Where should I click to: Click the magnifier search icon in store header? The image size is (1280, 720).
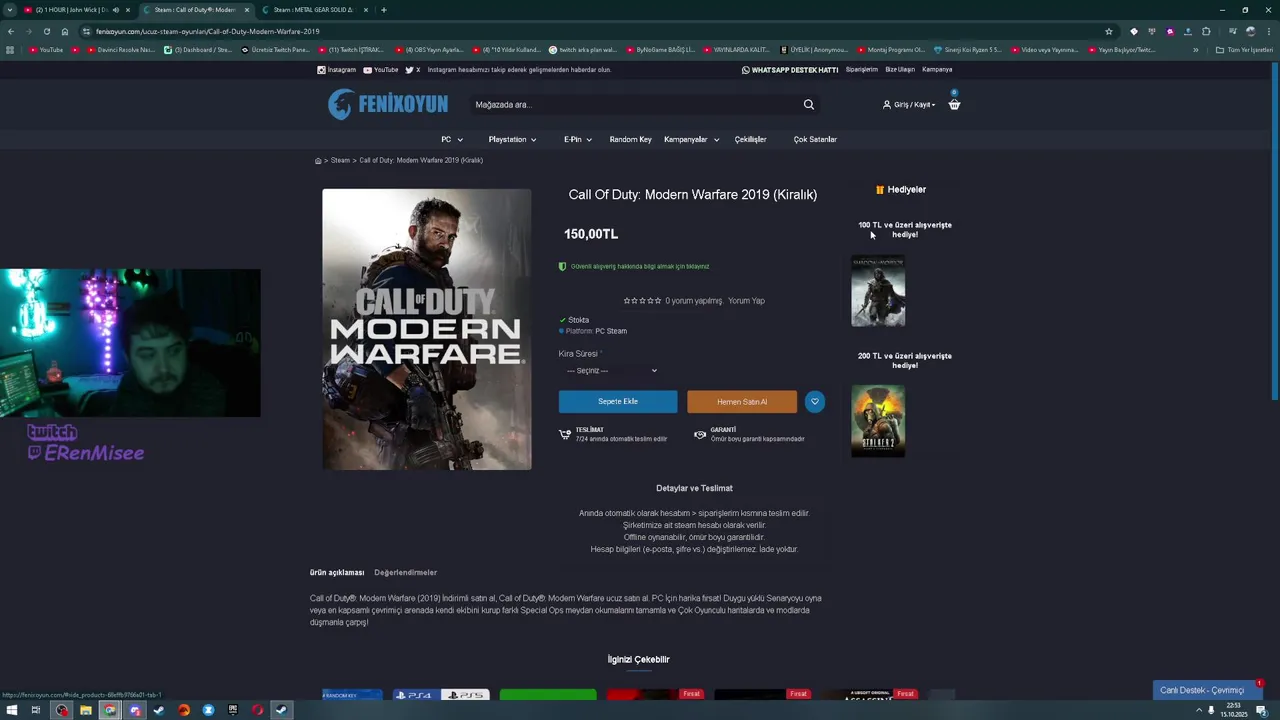pyautogui.click(x=808, y=104)
